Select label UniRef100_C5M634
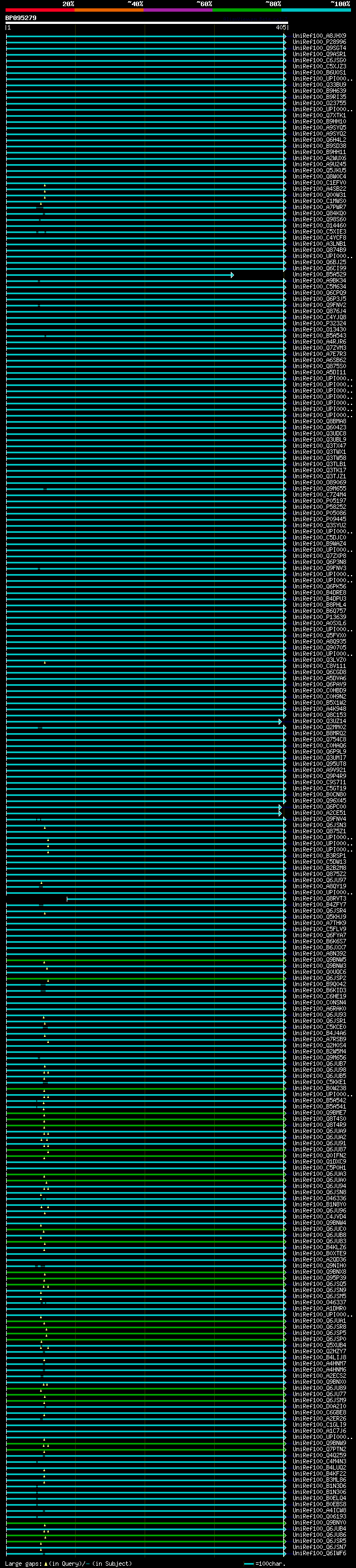 click(x=319, y=286)
